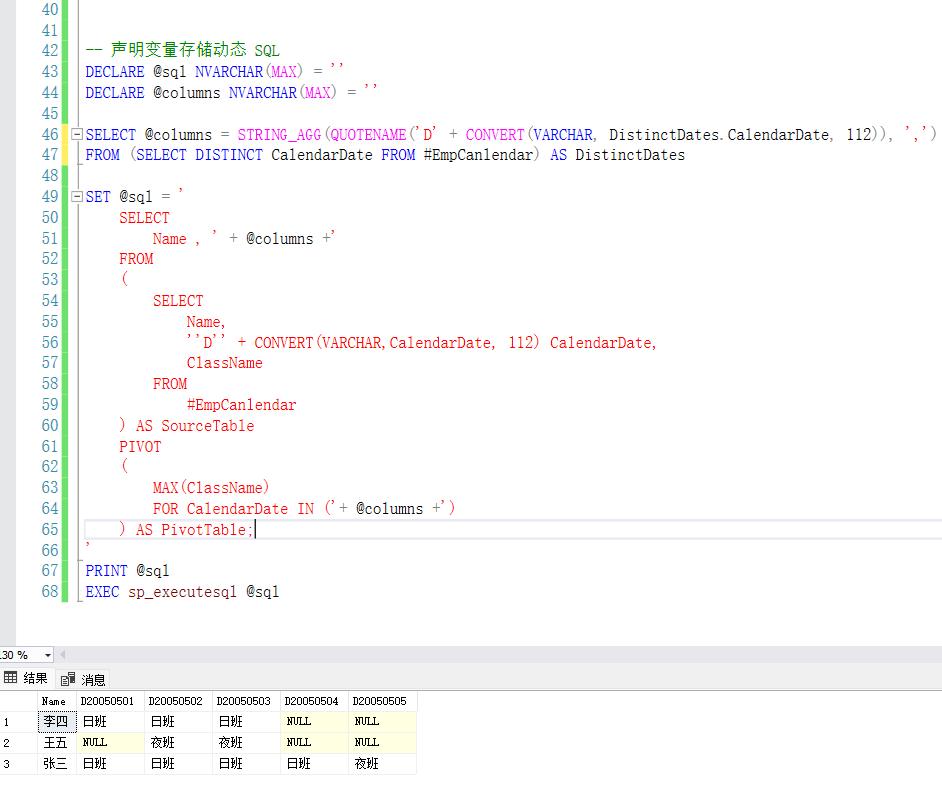Click the NULL cell for 王五 under D20050501
Screen dimensions: 942x793
point(110,743)
